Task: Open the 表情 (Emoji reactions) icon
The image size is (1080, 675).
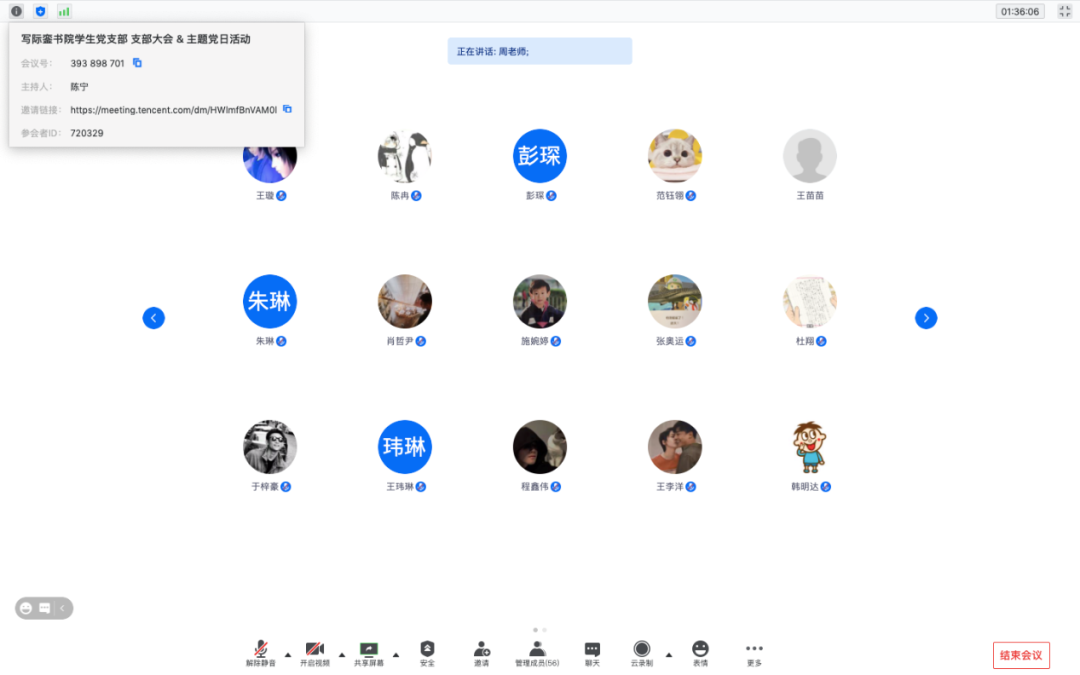Action: 700,650
